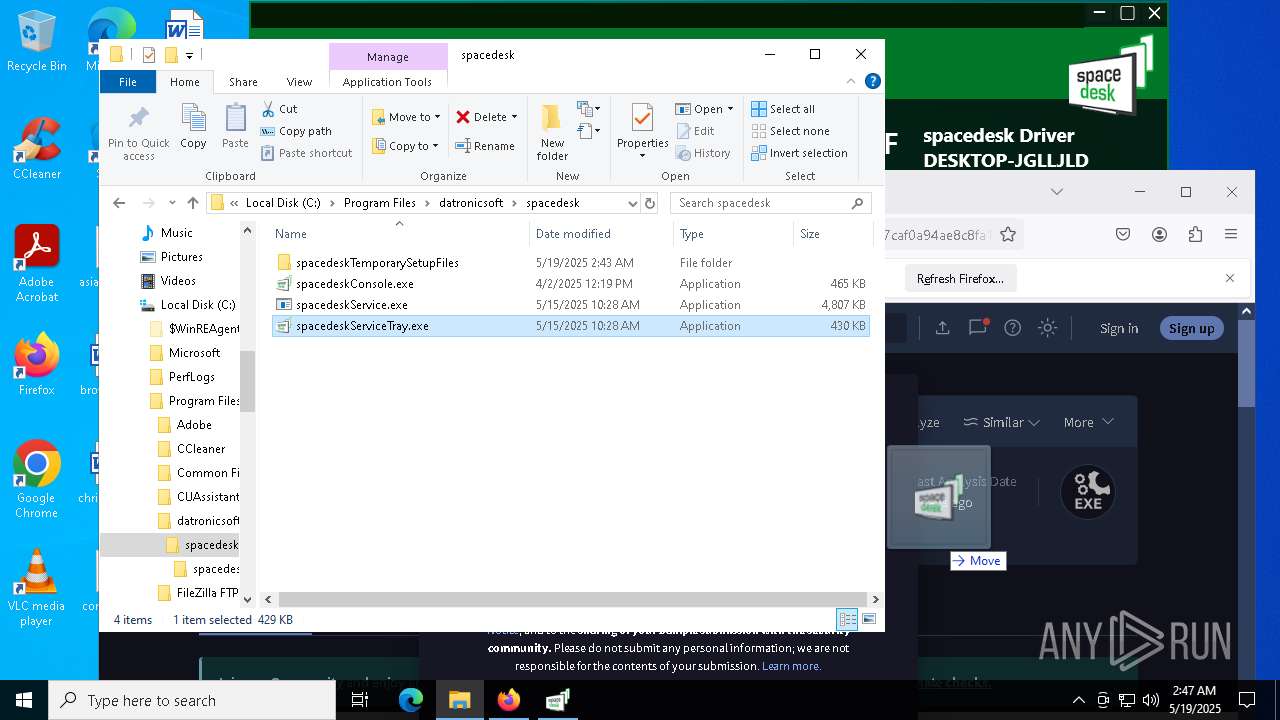Open Firefox hamburger menu
The image size is (1280, 720).
(x=1231, y=234)
